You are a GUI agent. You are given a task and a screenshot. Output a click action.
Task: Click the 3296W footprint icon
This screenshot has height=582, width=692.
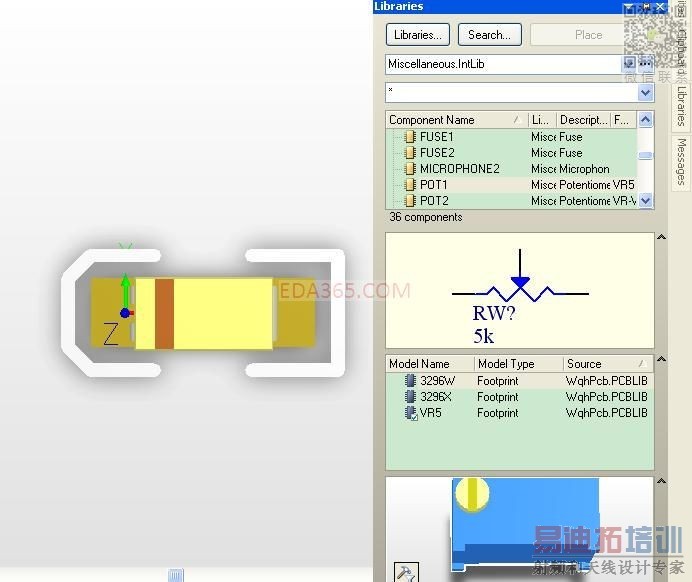[x=410, y=381]
